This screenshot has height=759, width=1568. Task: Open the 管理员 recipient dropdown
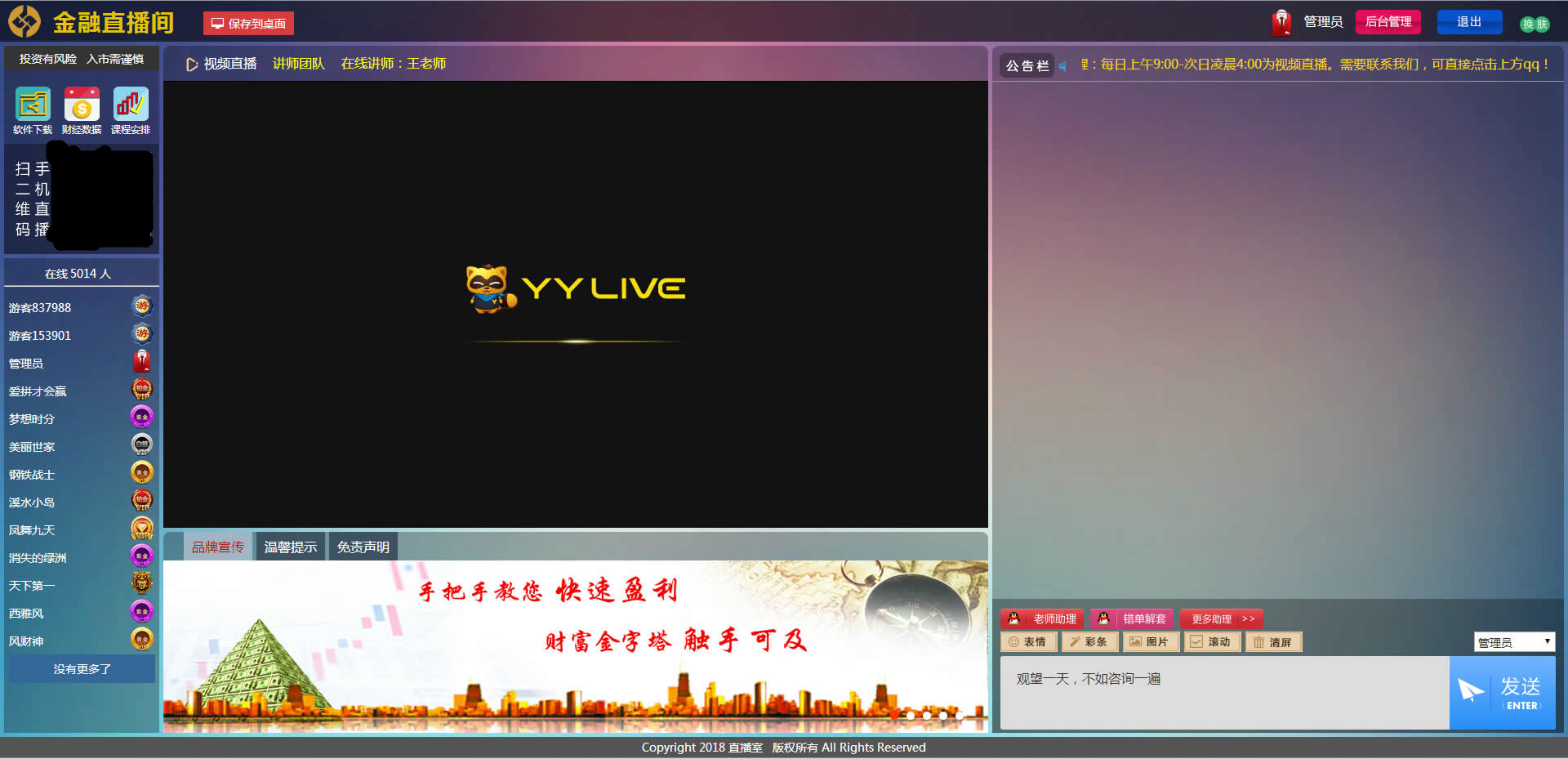pos(1514,642)
